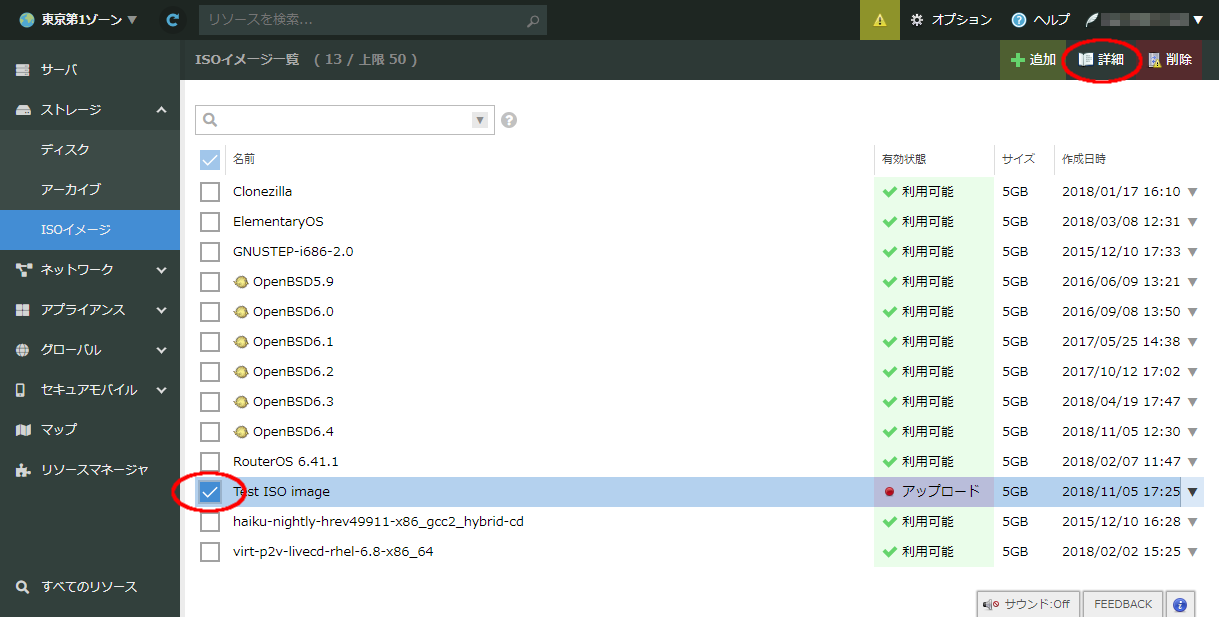Click the help question mark beside search filter
Viewport: 1219px width, 617px height.
[x=509, y=120]
